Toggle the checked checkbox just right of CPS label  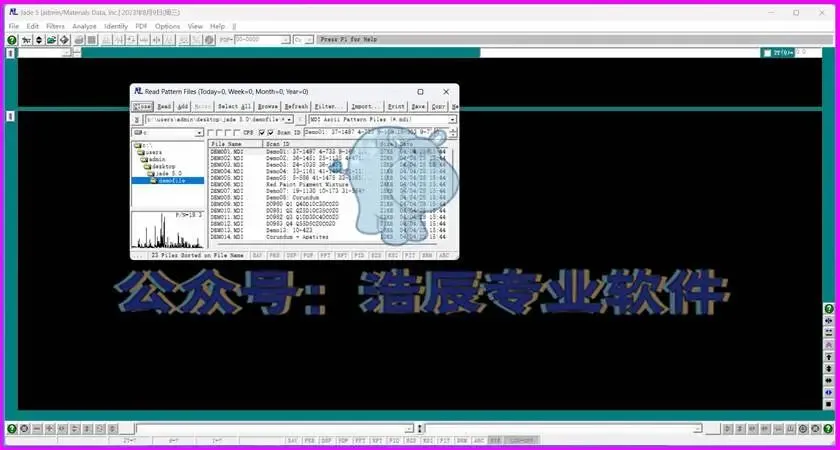(262, 132)
